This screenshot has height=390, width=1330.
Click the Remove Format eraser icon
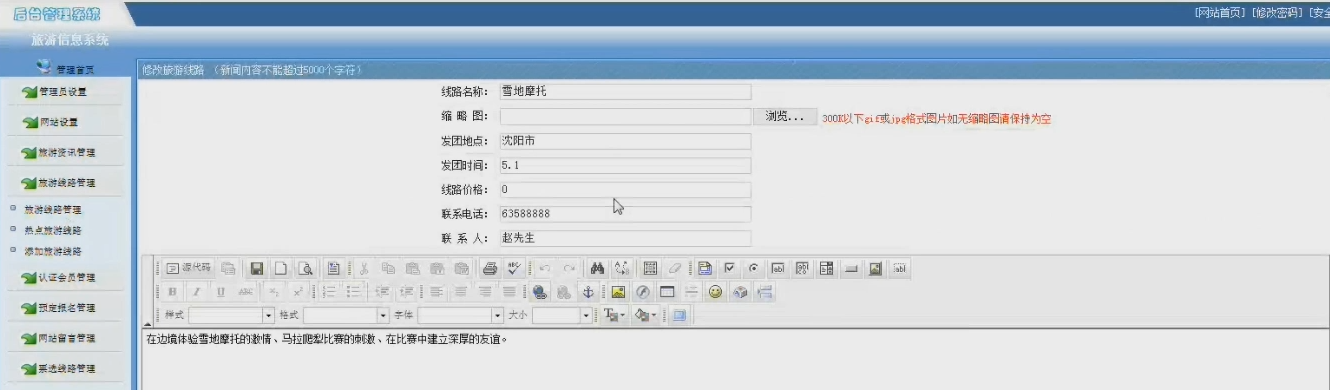675,268
